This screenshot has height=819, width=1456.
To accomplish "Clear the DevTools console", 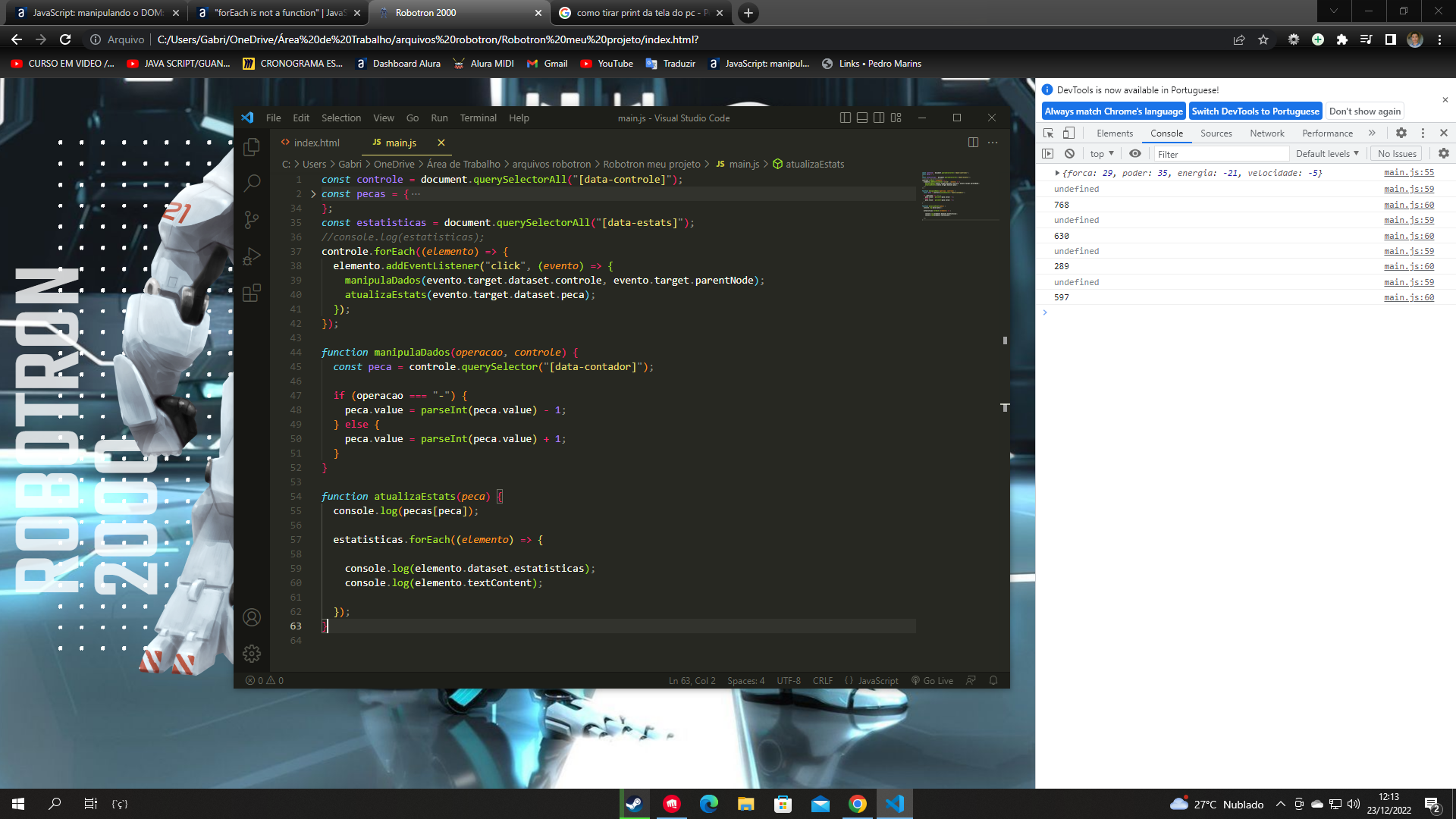I will (x=1069, y=153).
